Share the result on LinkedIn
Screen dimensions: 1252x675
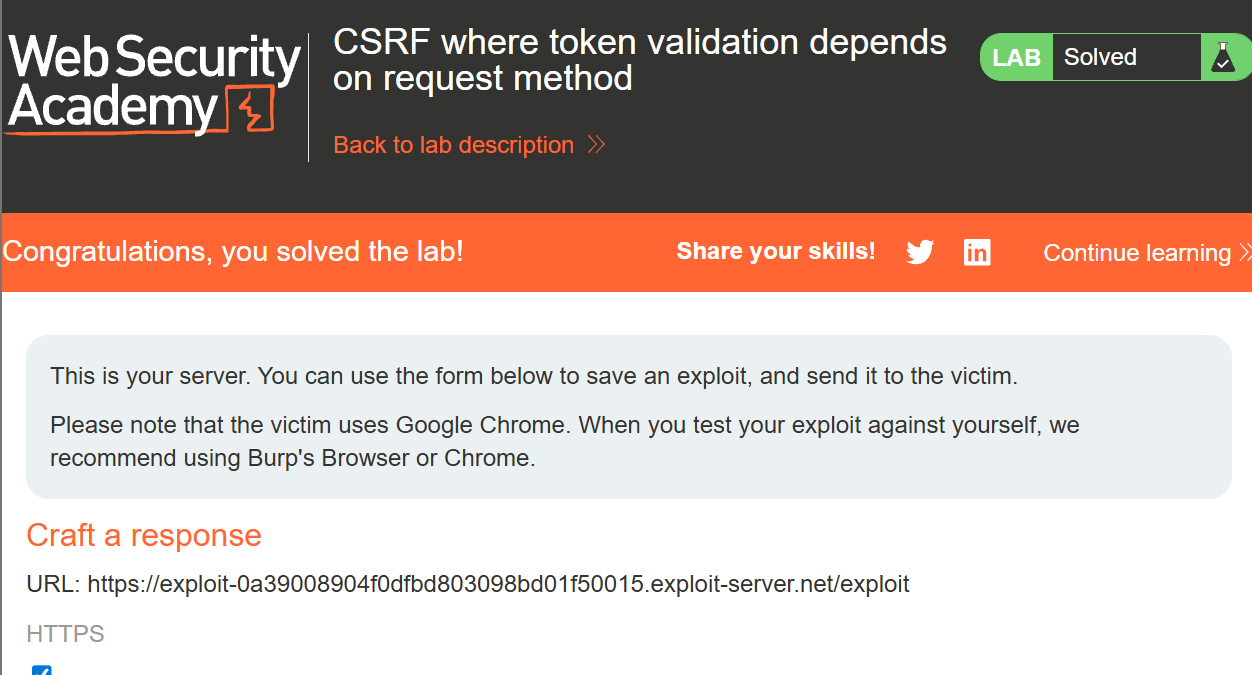click(x=977, y=253)
